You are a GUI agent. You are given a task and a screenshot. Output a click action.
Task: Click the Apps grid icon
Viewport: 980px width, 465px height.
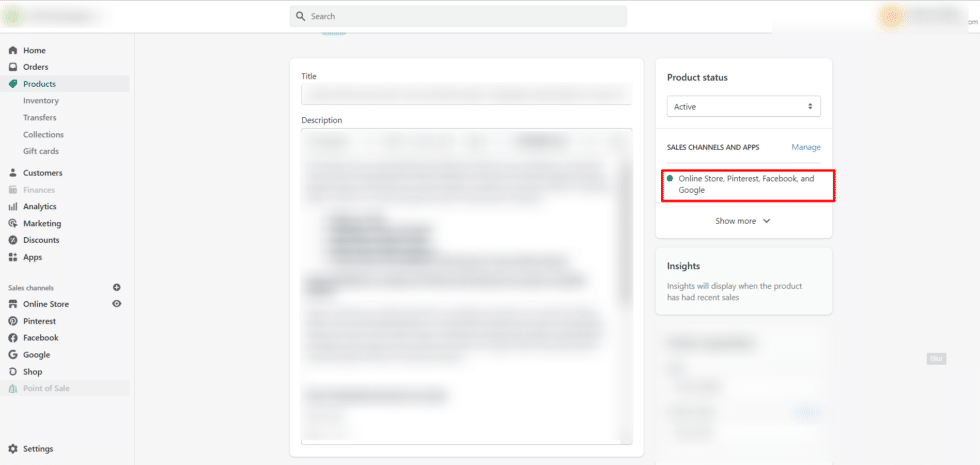click(x=12, y=258)
